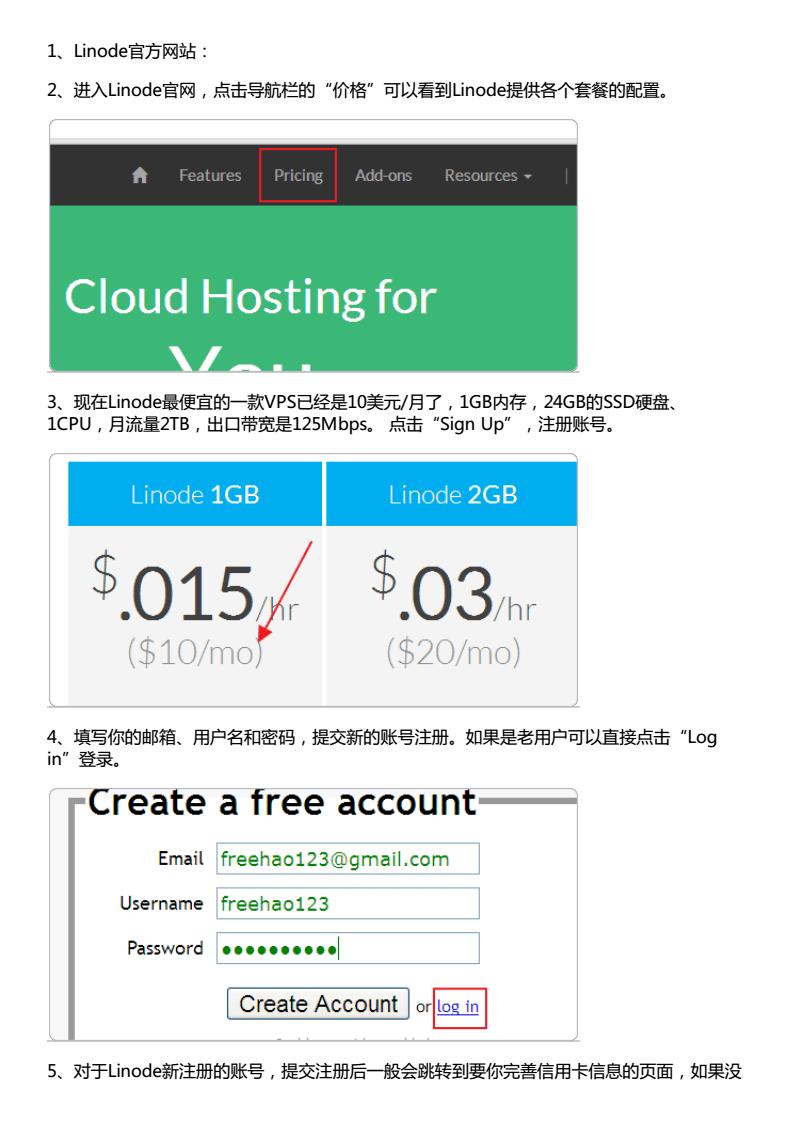Click the Password input field
The height and width of the screenshot is (1121, 793).
tap(348, 949)
